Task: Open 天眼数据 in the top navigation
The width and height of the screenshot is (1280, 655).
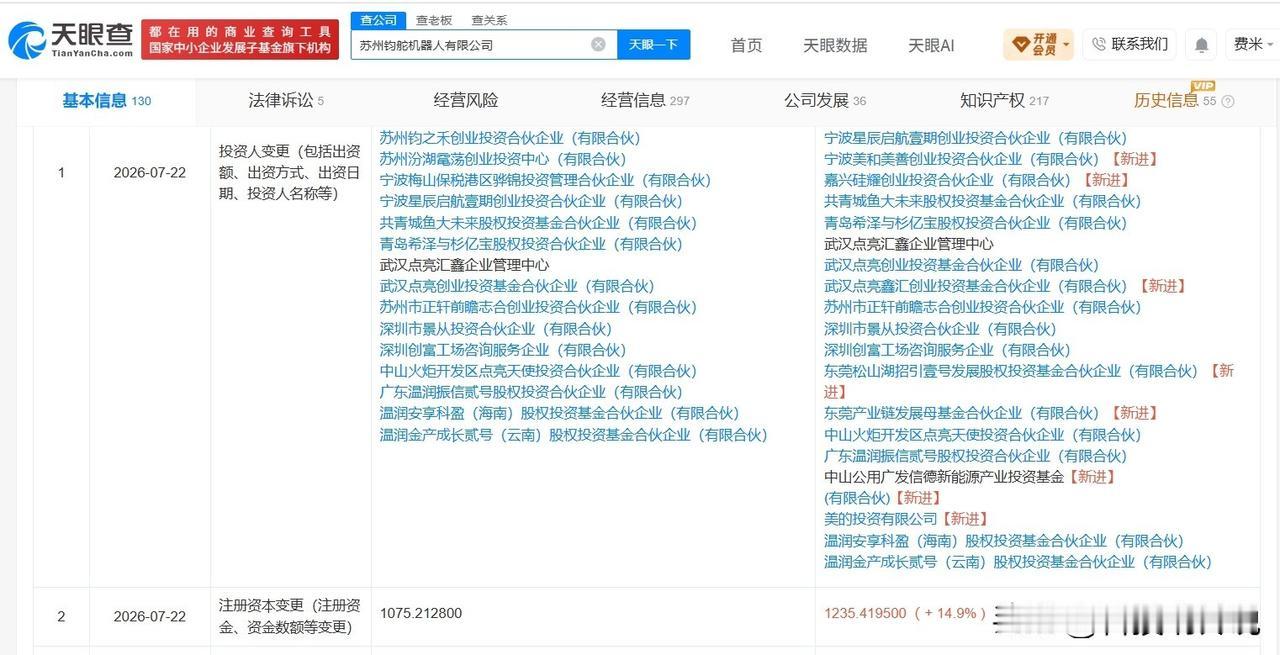Action: click(835, 45)
